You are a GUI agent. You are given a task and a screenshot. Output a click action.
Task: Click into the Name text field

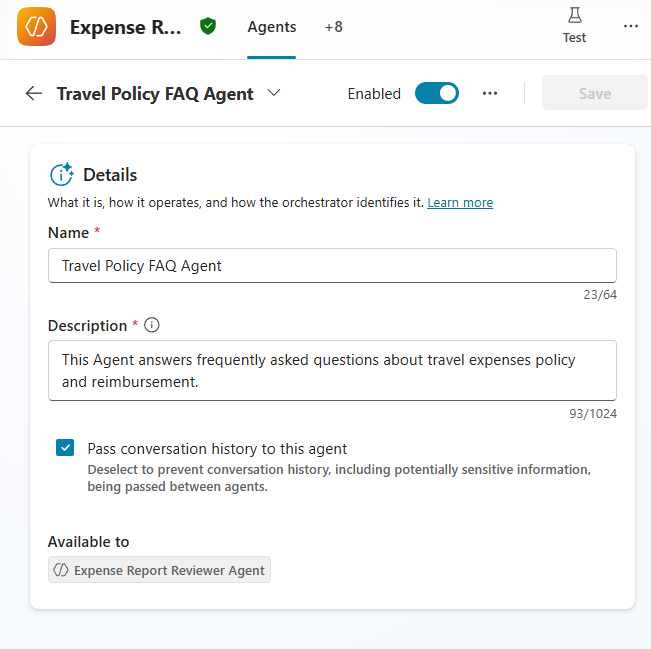tap(332, 266)
